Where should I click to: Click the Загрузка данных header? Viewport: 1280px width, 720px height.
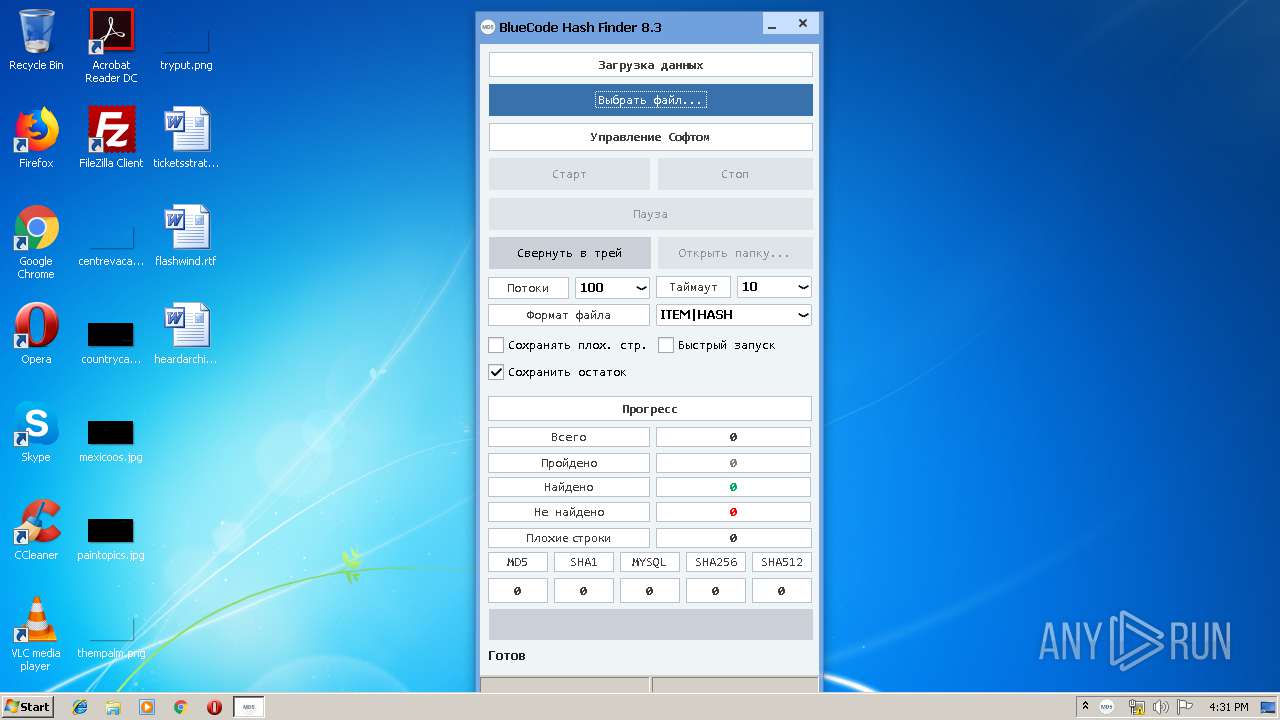coord(651,65)
